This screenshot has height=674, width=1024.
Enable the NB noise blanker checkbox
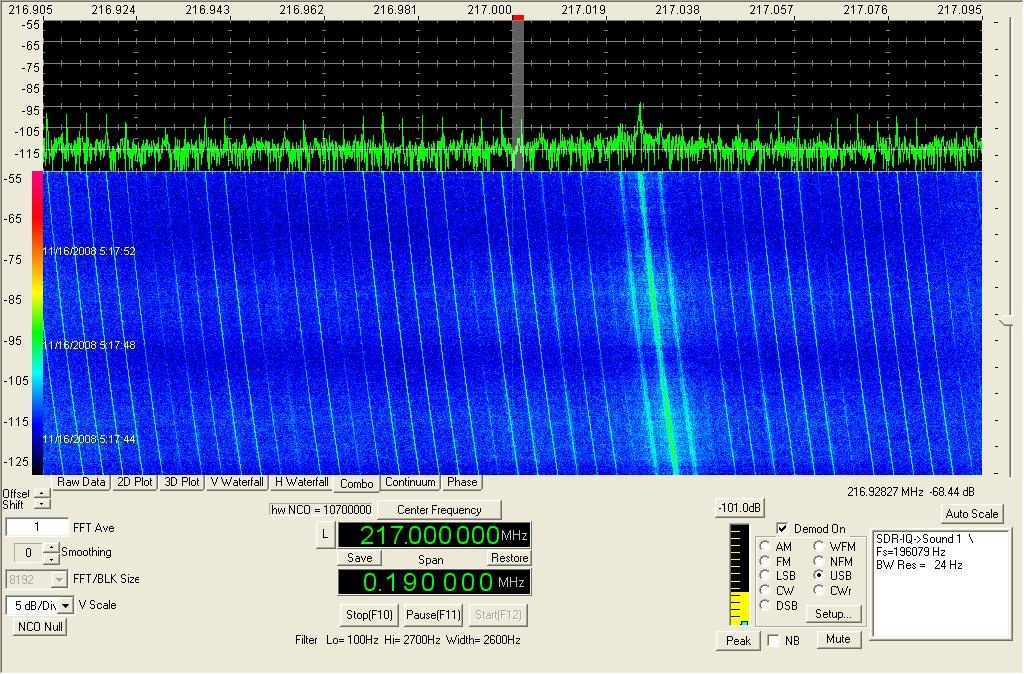[773, 640]
